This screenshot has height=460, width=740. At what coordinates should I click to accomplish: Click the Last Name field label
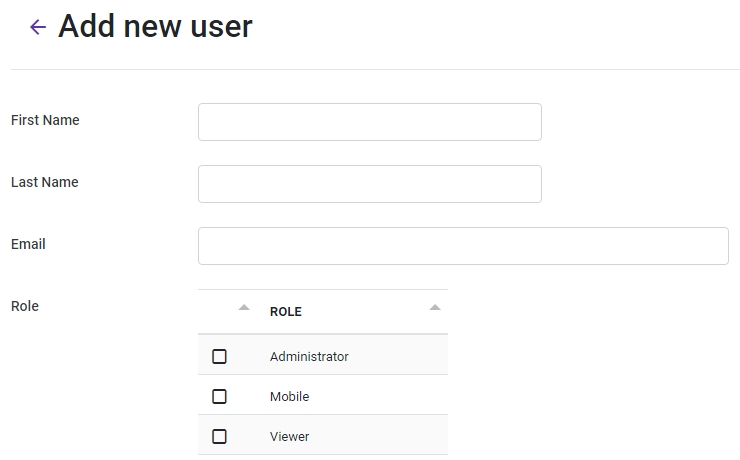(x=45, y=182)
